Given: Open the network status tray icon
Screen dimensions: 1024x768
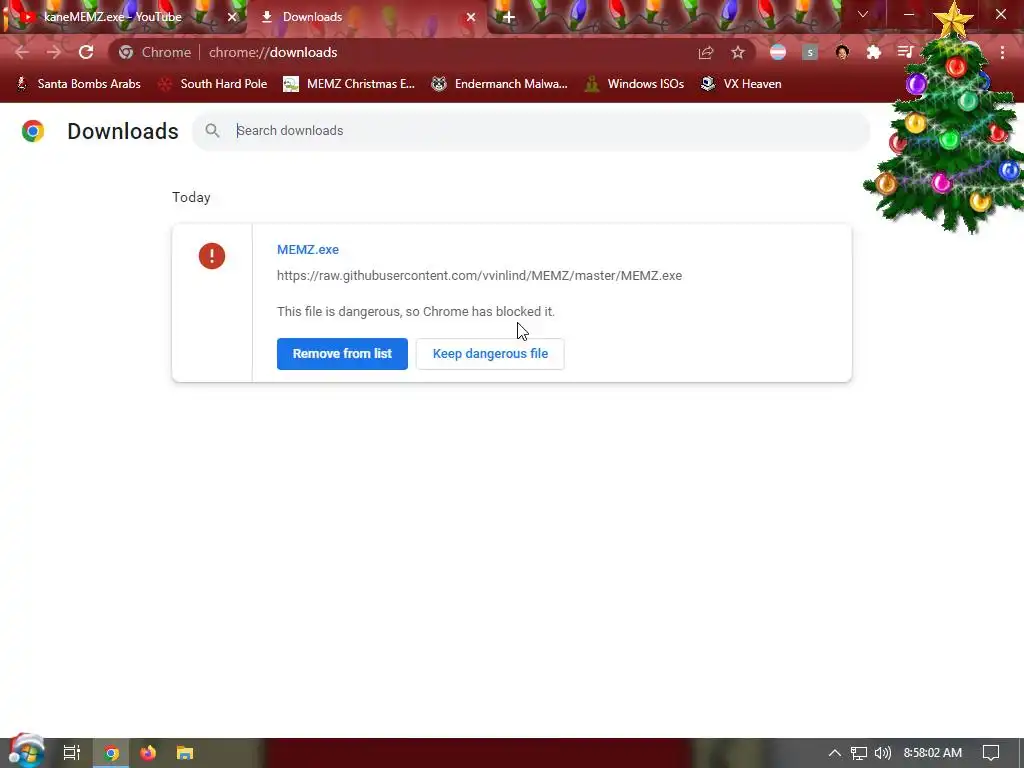Looking at the screenshot, I should (859, 753).
